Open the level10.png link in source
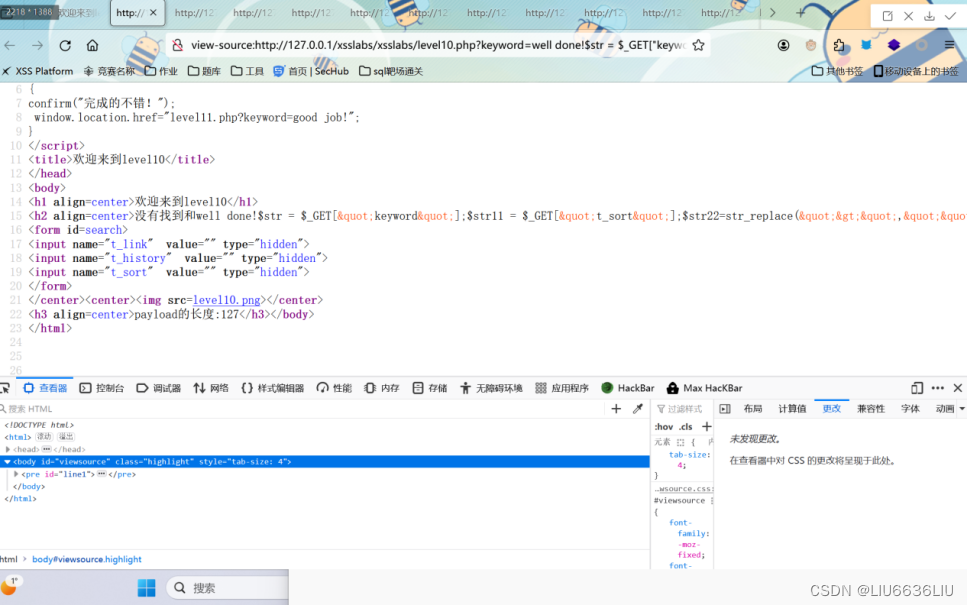The image size is (968, 606). click(x=227, y=300)
